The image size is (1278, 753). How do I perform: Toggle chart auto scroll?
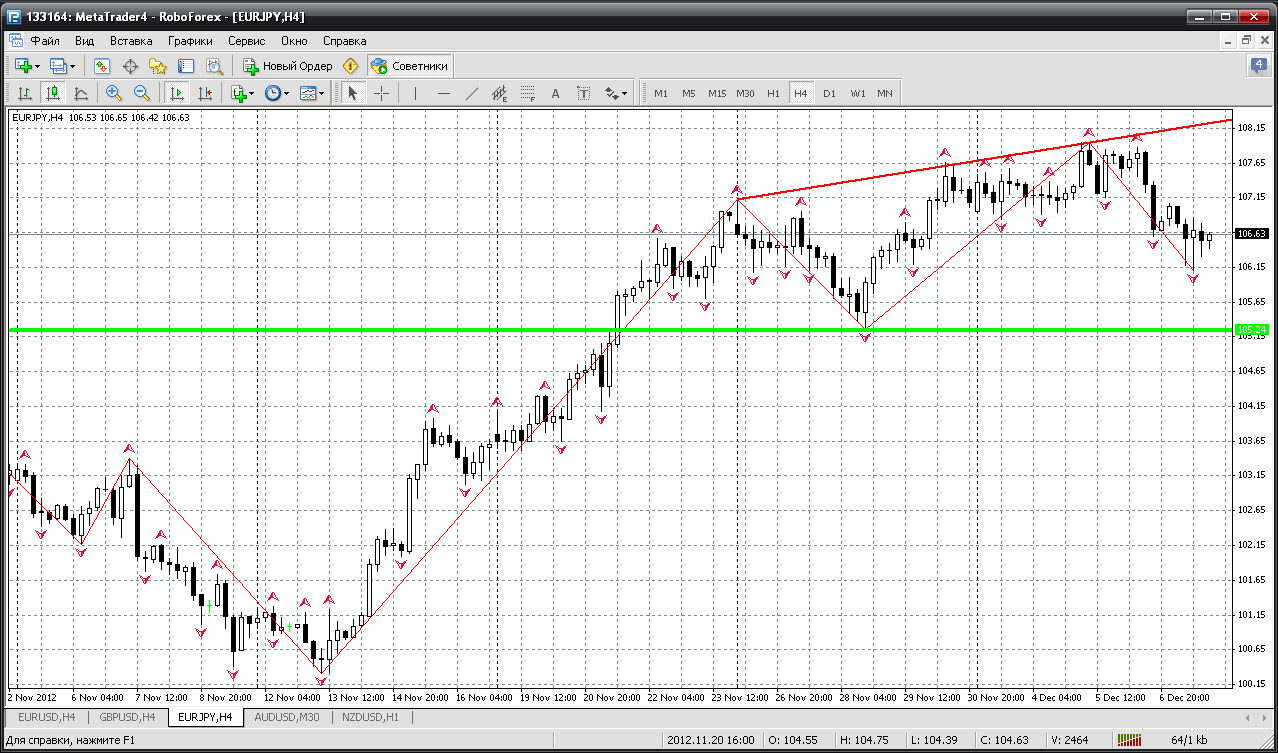pos(177,93)
